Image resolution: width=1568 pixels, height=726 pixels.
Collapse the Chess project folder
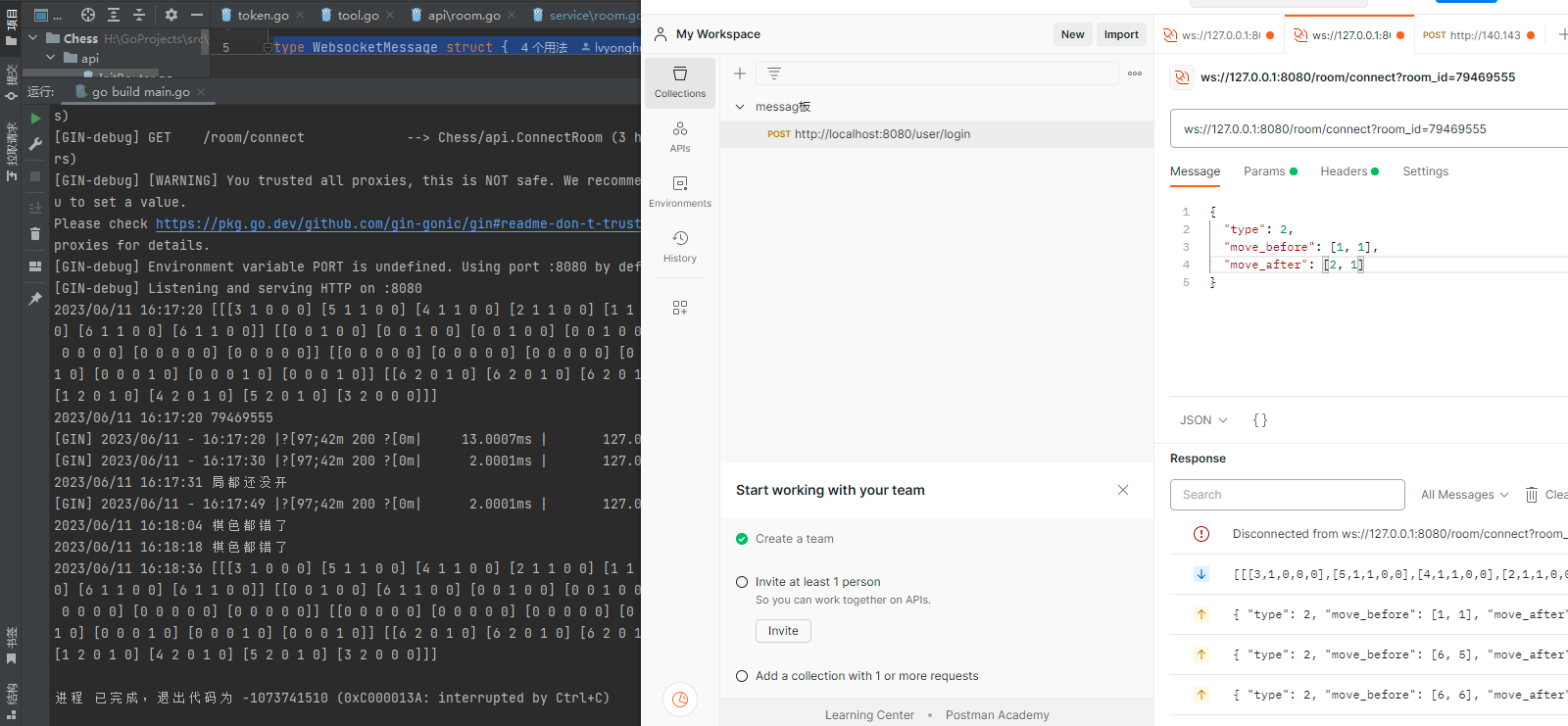(33, 38)
